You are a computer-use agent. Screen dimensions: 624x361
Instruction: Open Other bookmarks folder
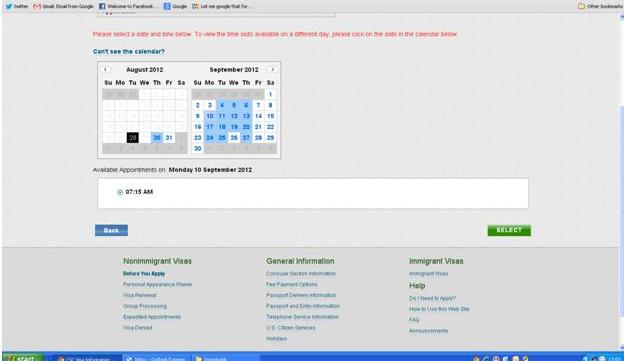(x=600, y=6)
